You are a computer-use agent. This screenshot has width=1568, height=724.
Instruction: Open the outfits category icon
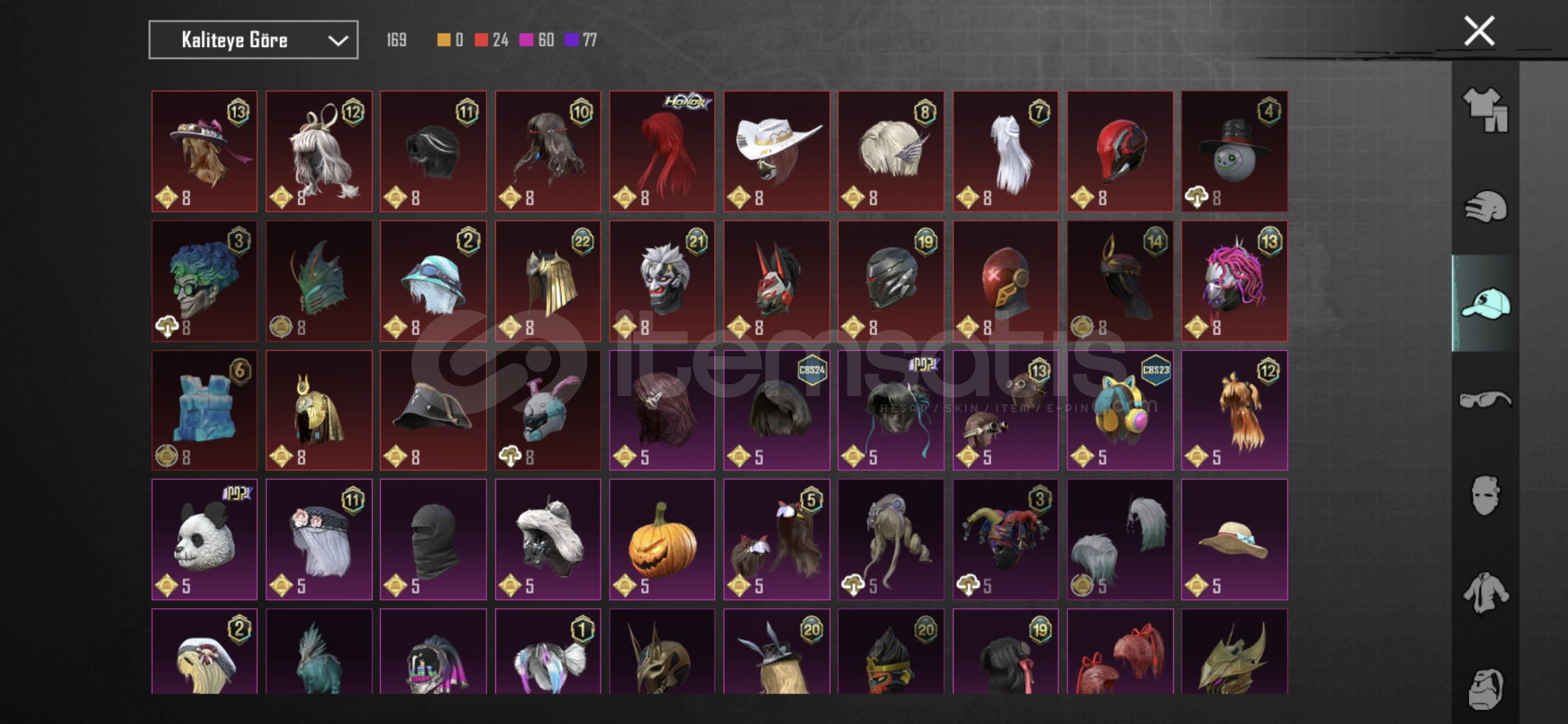[x=1485, y=109]
